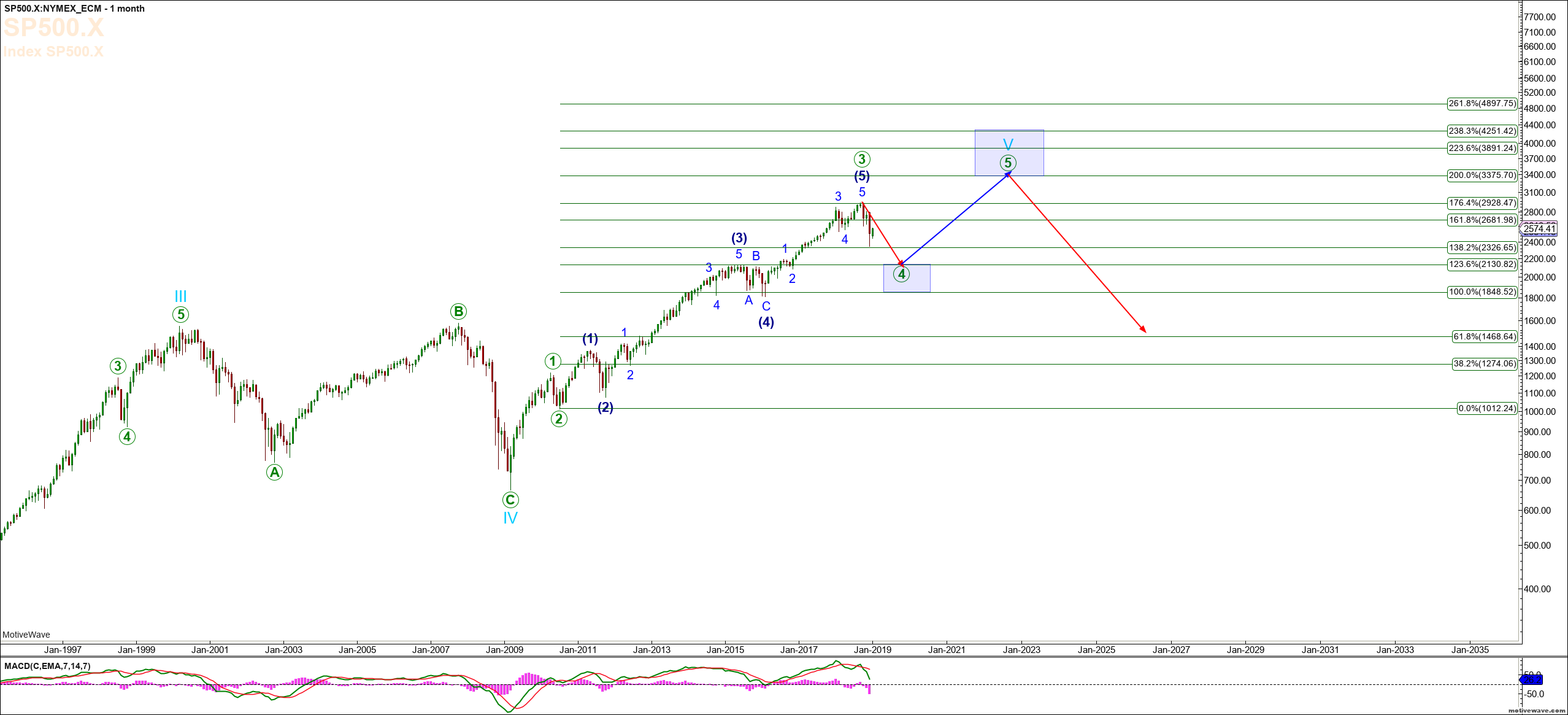1568x715 pixels.
Task: Select the 123.6%(2130.82) Fibonacci label
Action: coord(1482,265)
